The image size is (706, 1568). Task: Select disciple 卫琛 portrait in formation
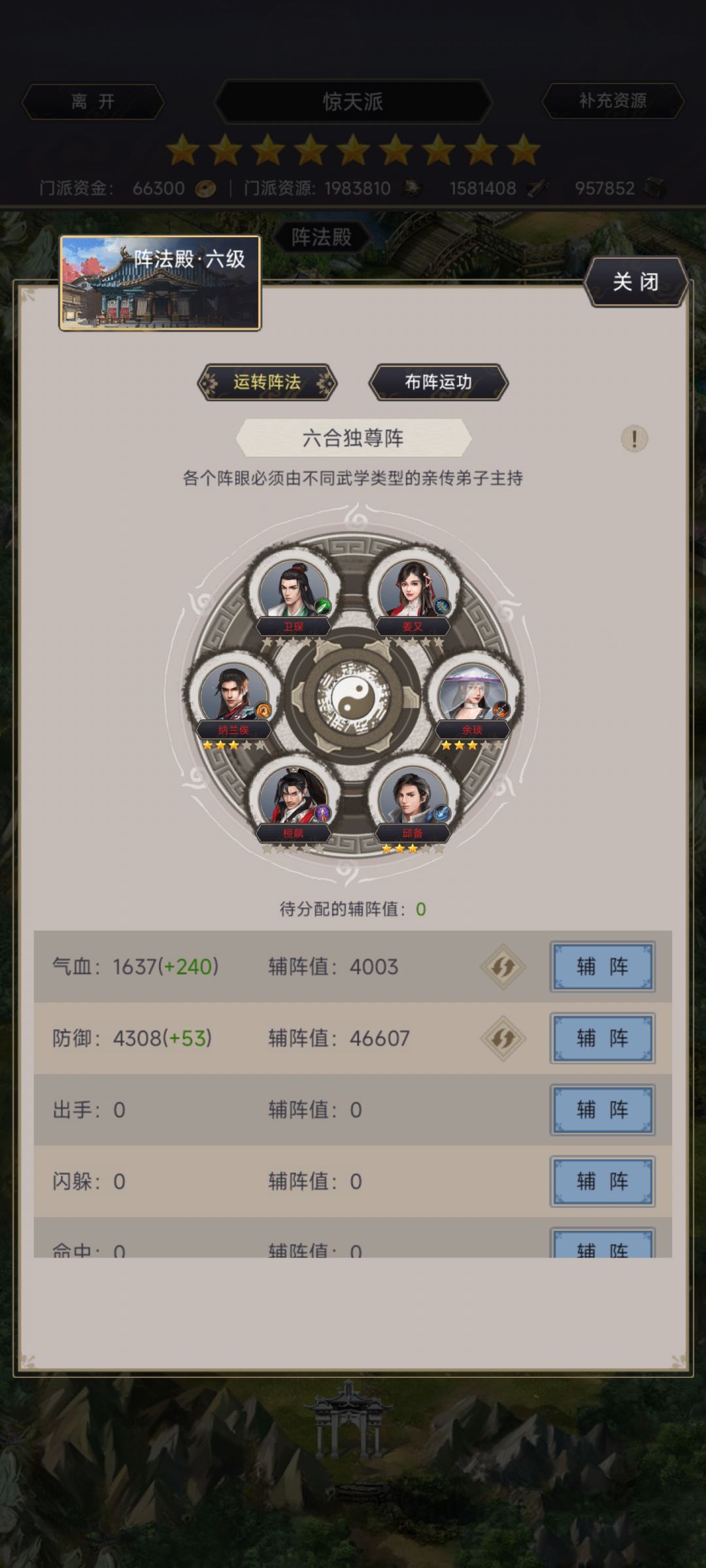tap(294, 590)
